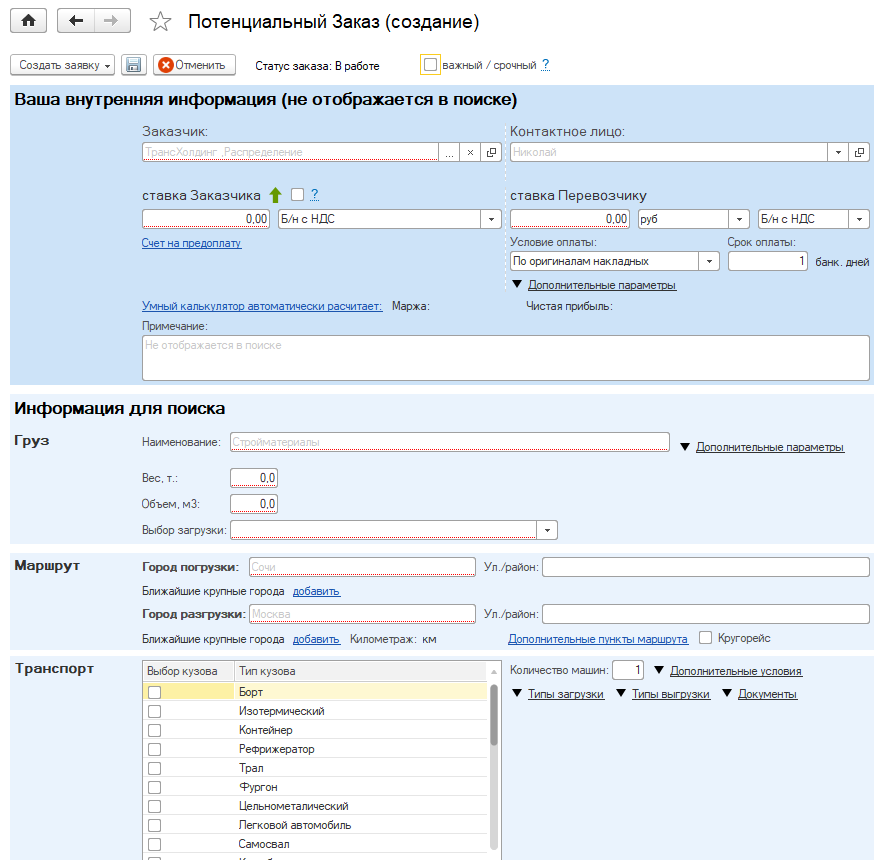Check the Легковой автомобиль body type
Viewport: 879px width, 867px height.
click(154, 826)
